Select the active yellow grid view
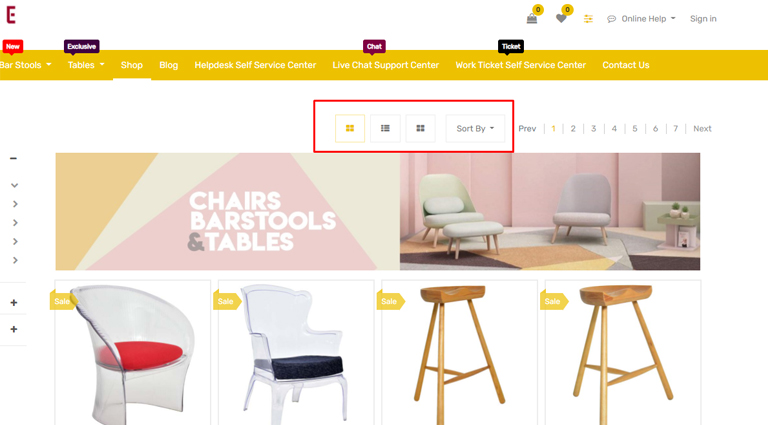This screenshot has height=425, width=768. [x=350, y=128]
